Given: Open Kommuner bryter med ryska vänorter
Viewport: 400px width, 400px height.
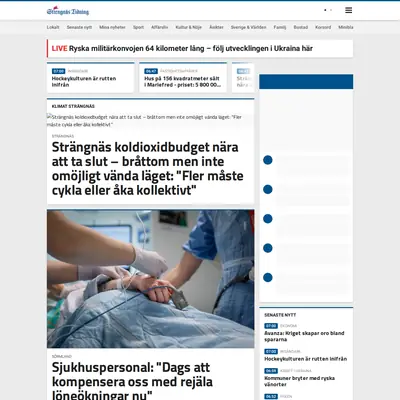Looking at the screenshot, I should tap(300, 381).
